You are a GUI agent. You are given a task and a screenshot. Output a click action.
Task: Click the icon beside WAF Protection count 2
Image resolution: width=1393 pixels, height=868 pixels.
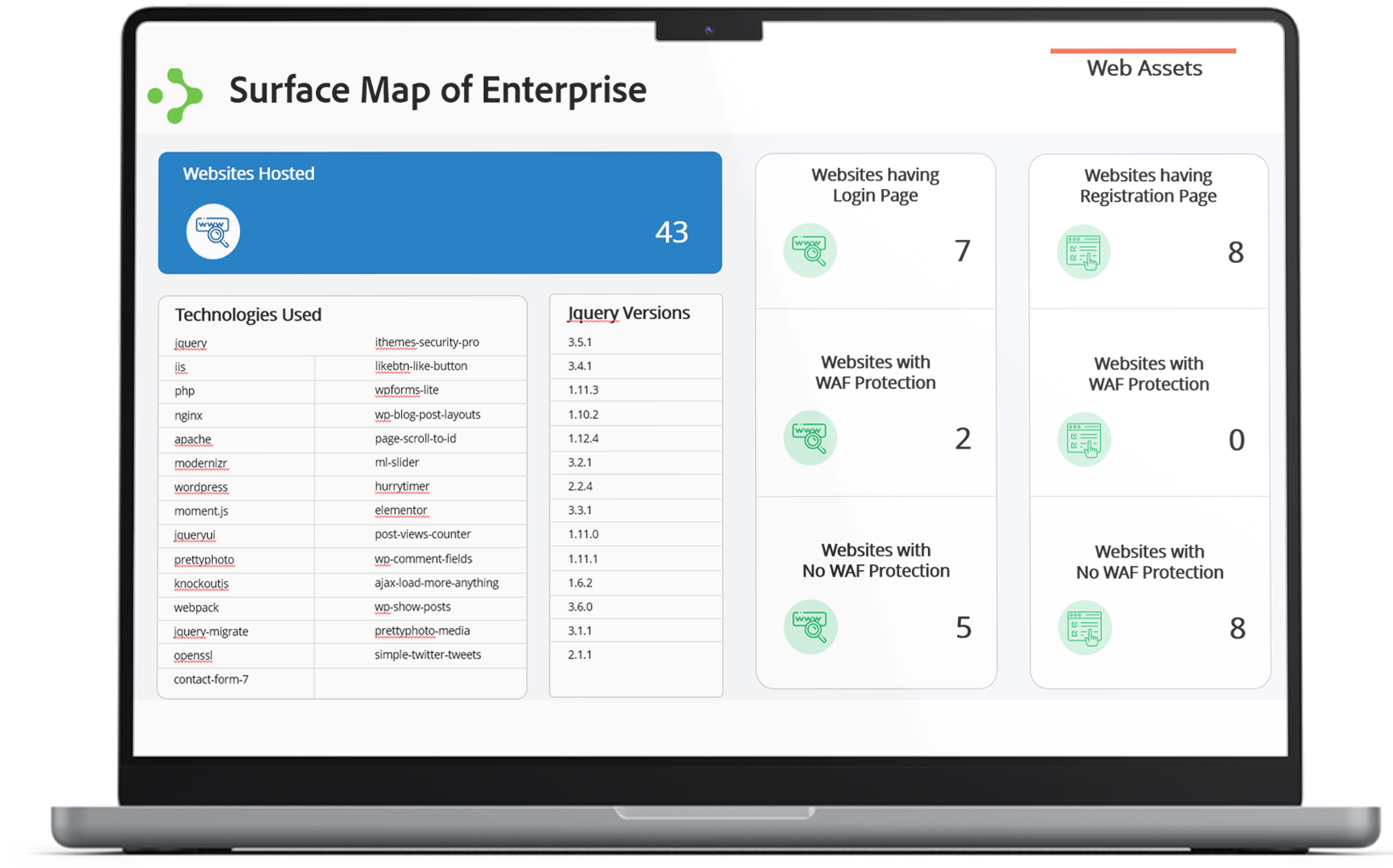810,438
